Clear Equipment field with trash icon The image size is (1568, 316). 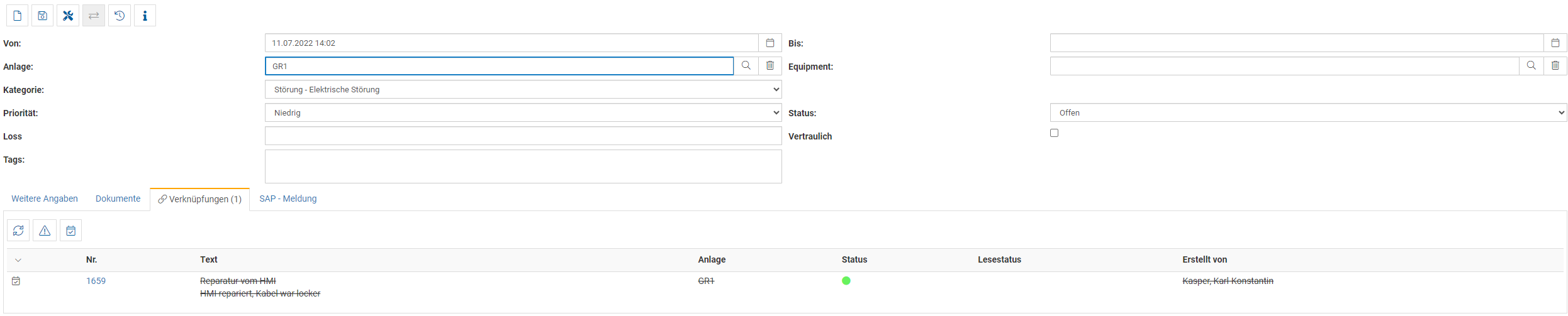coord(1555,66)
